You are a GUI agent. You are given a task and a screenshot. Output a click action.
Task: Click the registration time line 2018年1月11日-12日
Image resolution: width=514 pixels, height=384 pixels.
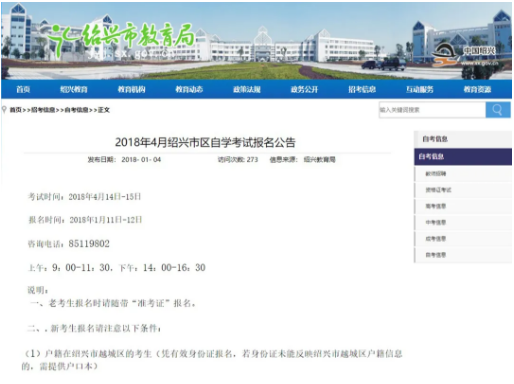[85, 220]
